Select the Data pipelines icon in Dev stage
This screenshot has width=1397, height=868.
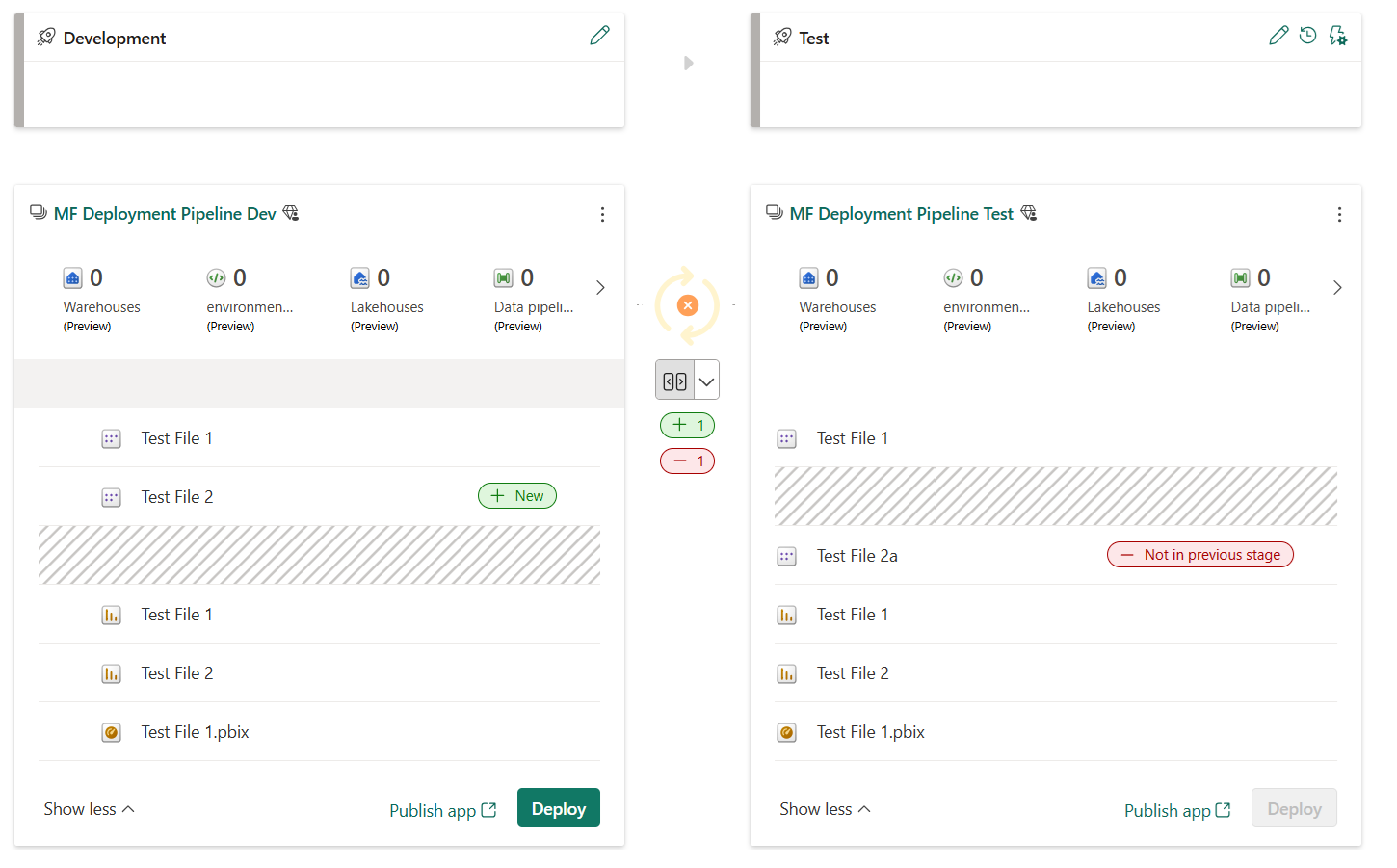point(503,277)
